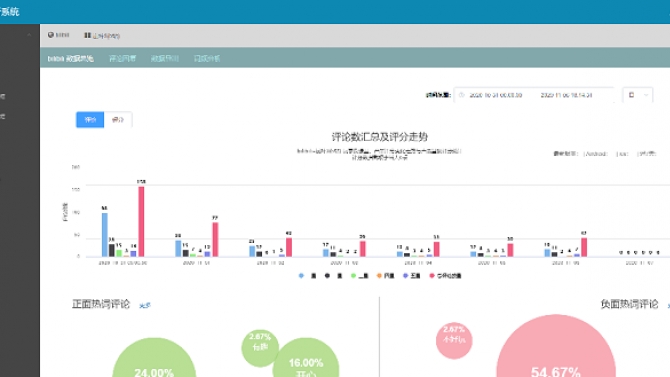Screen dimensions: 670x377
Task: Click the small green 2.67% bubble
Action: 260,348
